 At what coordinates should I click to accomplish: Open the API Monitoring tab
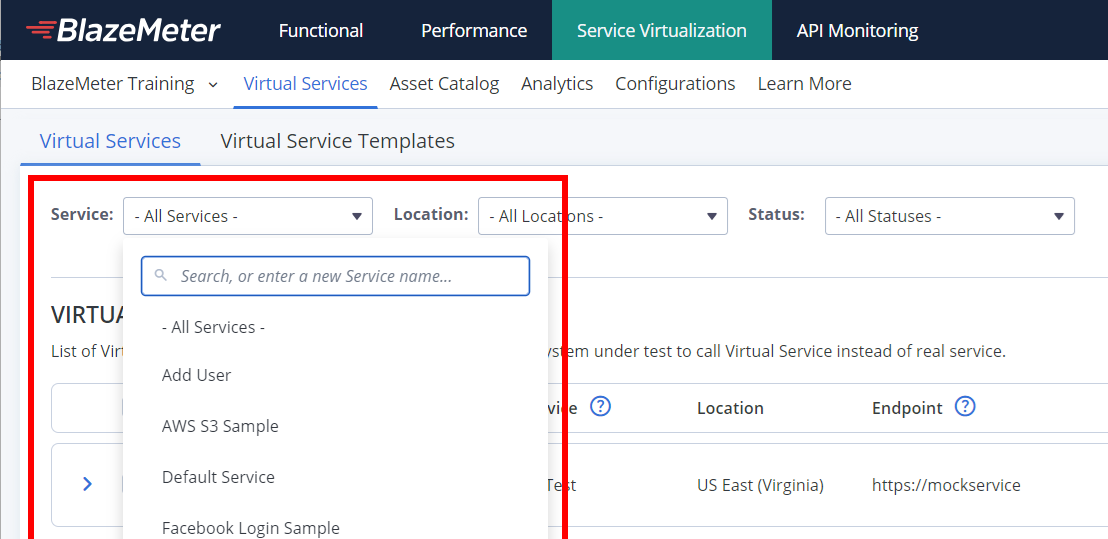click(x=857, y=30)
